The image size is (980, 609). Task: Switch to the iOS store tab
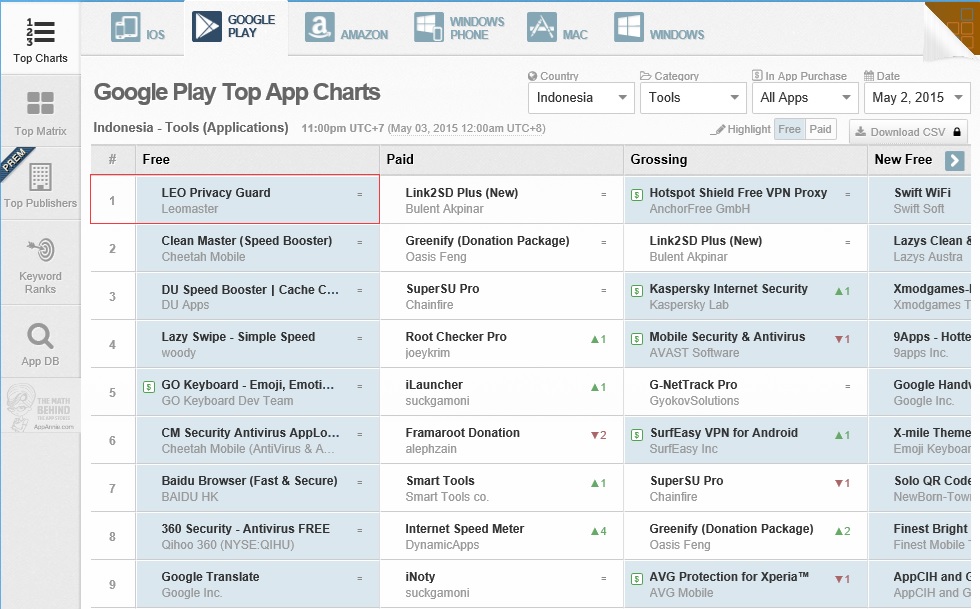(138, 28)
